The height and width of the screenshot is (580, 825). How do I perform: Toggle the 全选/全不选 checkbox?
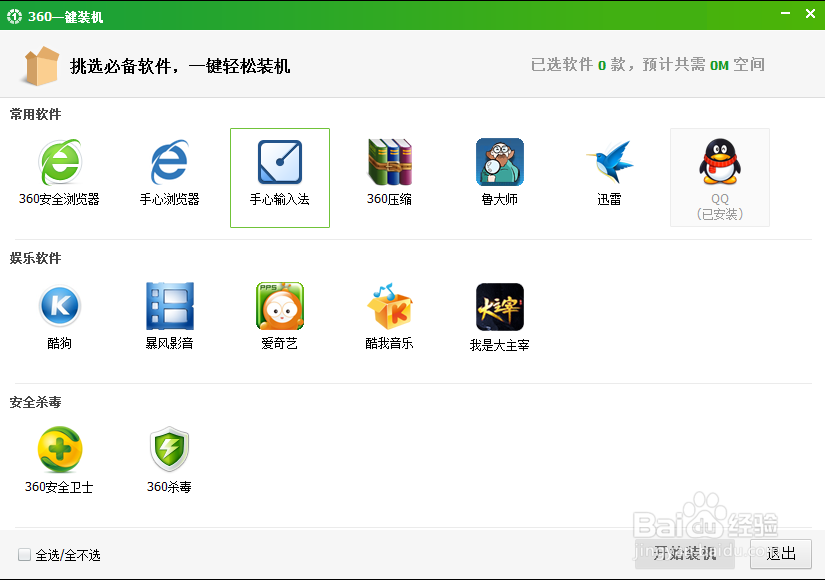click(24, 555)
